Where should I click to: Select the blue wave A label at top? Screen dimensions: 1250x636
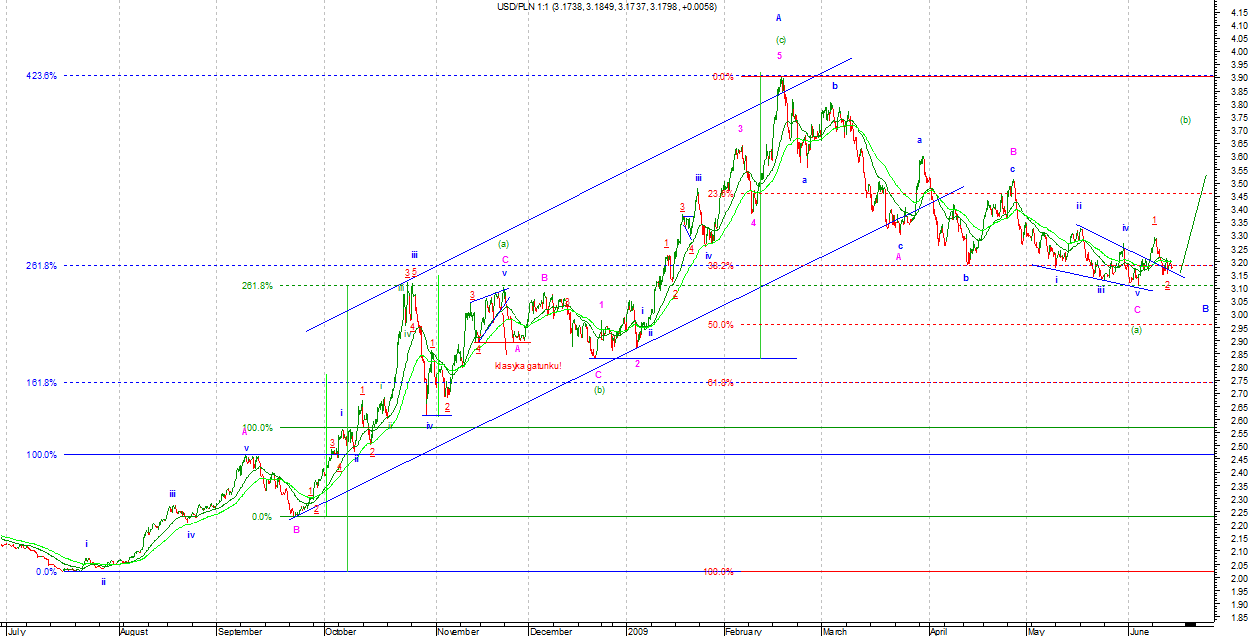click(x=779, y=18)
